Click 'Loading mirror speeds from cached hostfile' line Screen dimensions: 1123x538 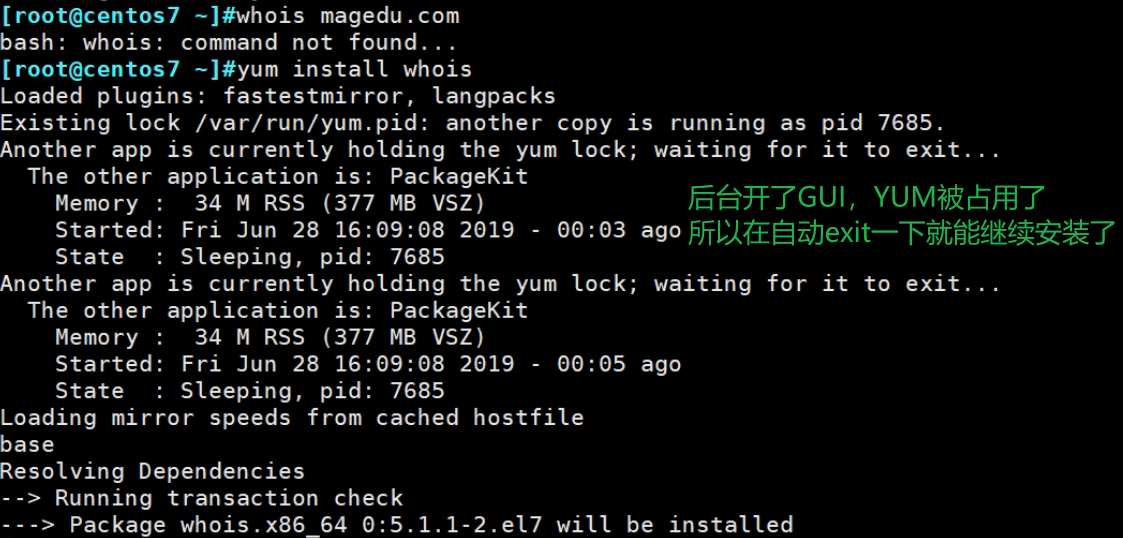click(291, 417)
